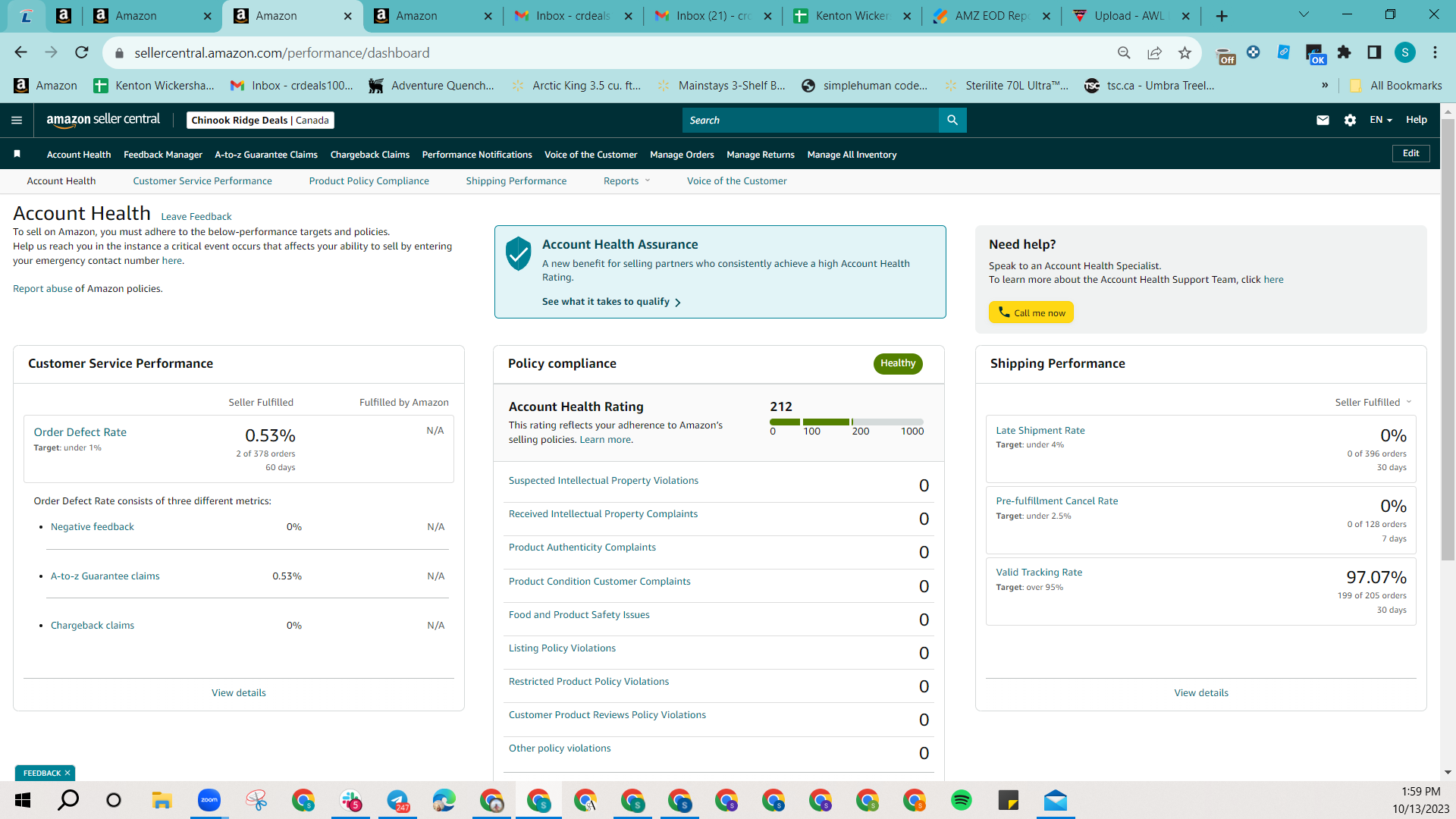Image resolution: width=1456 pixels, height=819 pixels.
Task: Close the FEEDBACK tab widget
Action: pyautogui.click(x=67, y=773)
